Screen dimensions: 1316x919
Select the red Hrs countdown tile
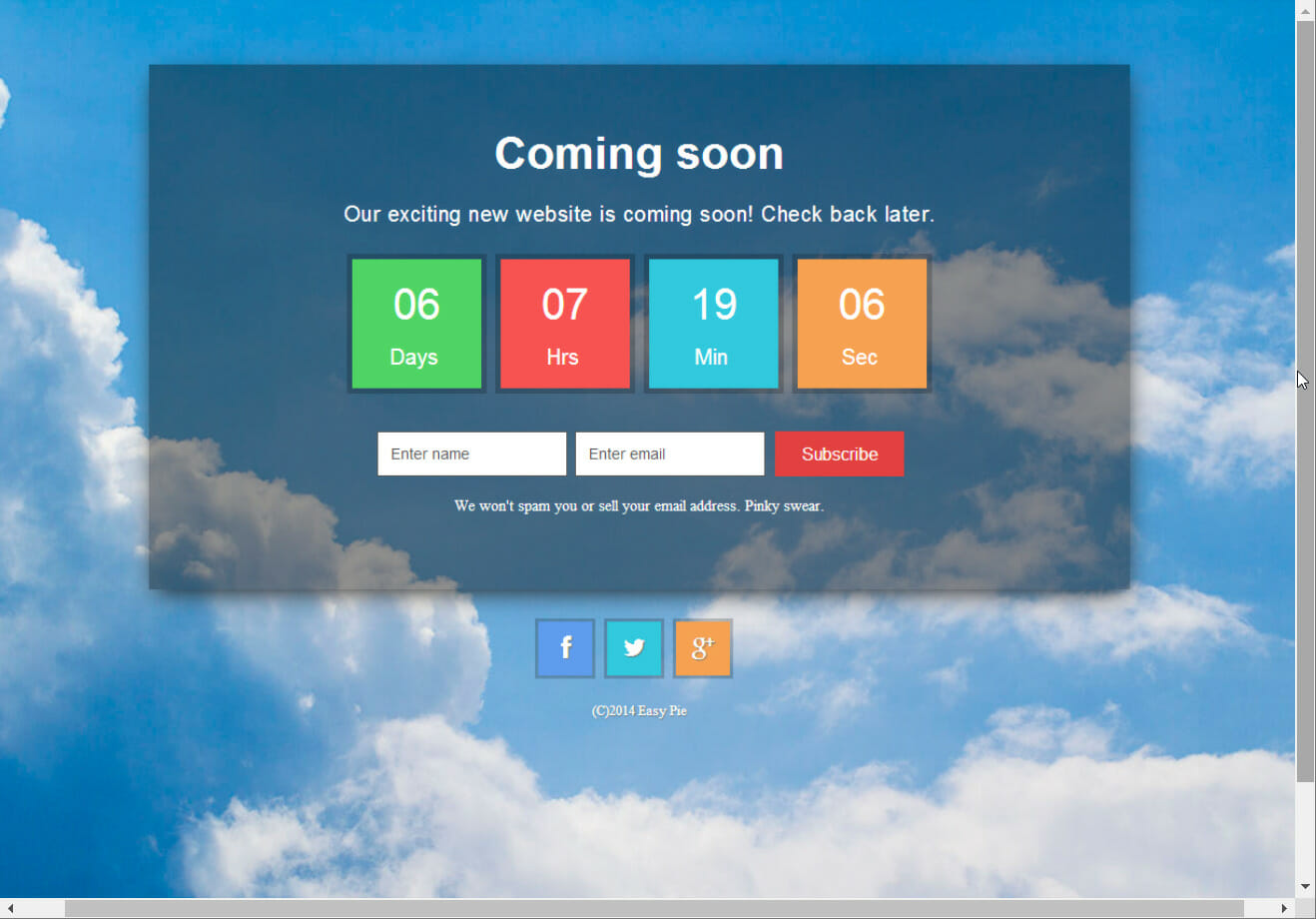[565, 324]
